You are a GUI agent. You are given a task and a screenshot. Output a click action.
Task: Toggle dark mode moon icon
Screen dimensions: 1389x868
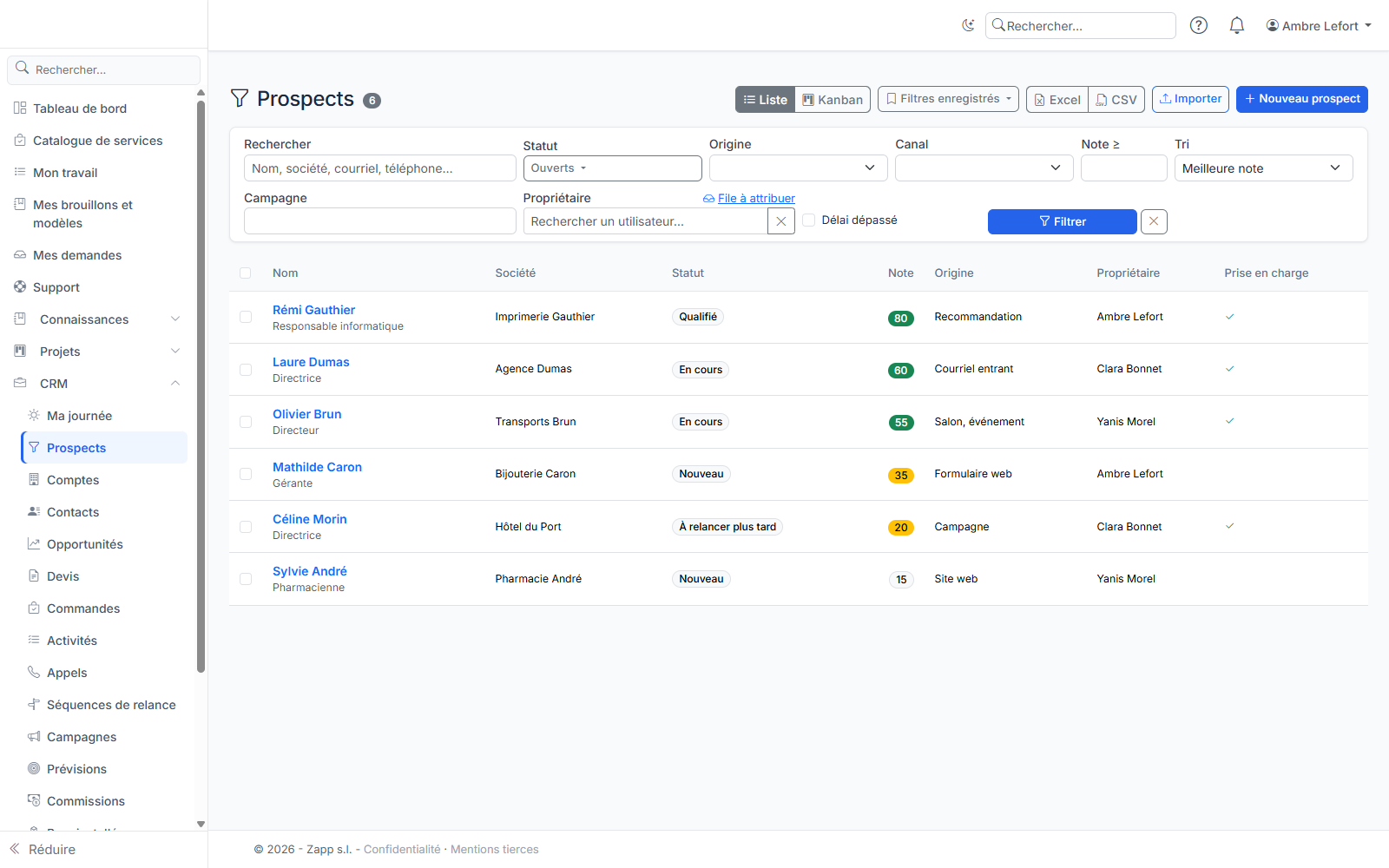point(968,25)
